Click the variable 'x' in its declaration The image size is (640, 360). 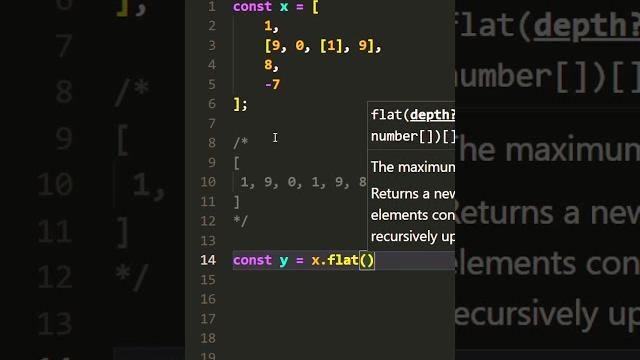coord(284,7)
